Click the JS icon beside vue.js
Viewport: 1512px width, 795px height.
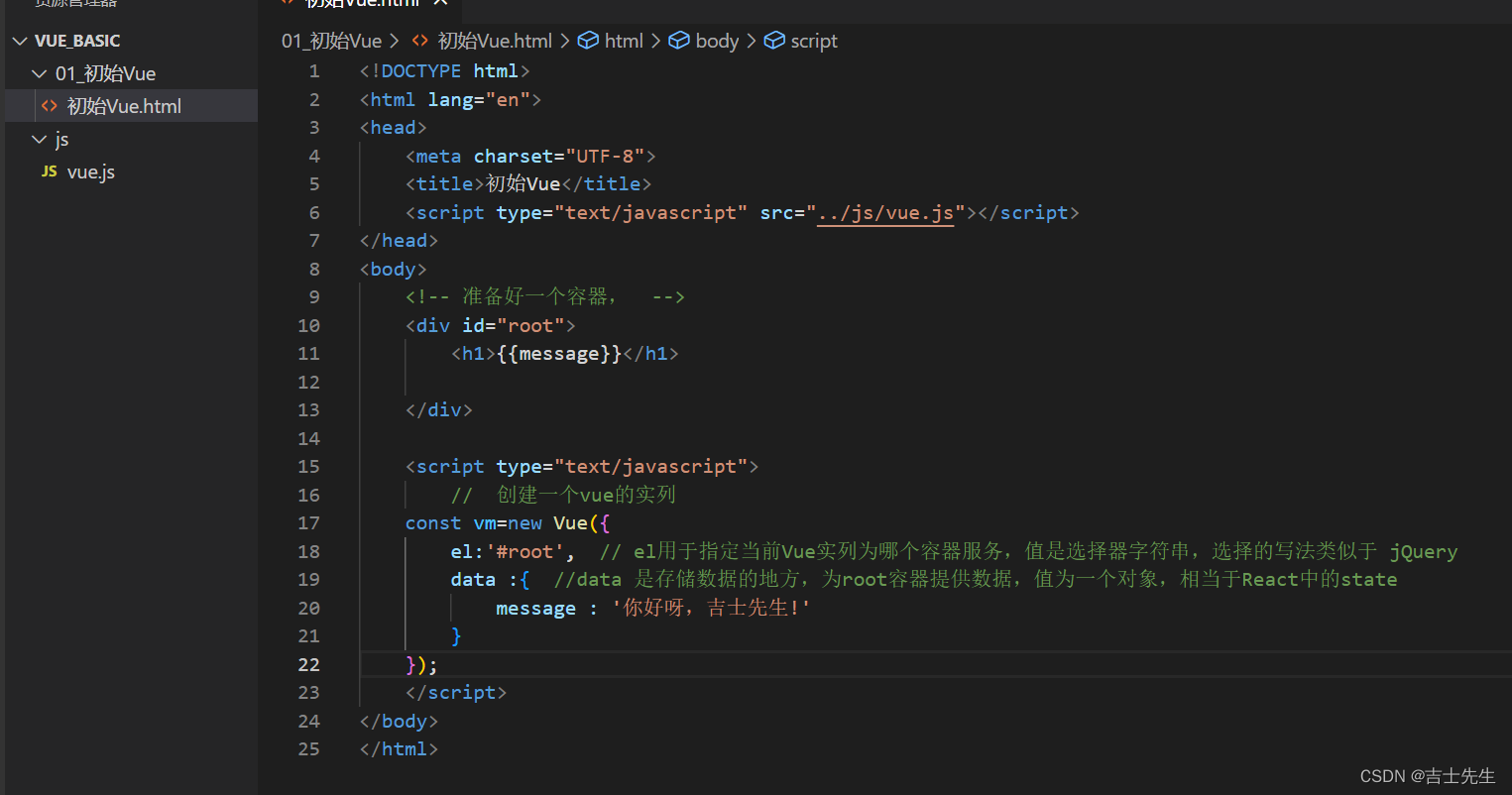tap(50, 171)
